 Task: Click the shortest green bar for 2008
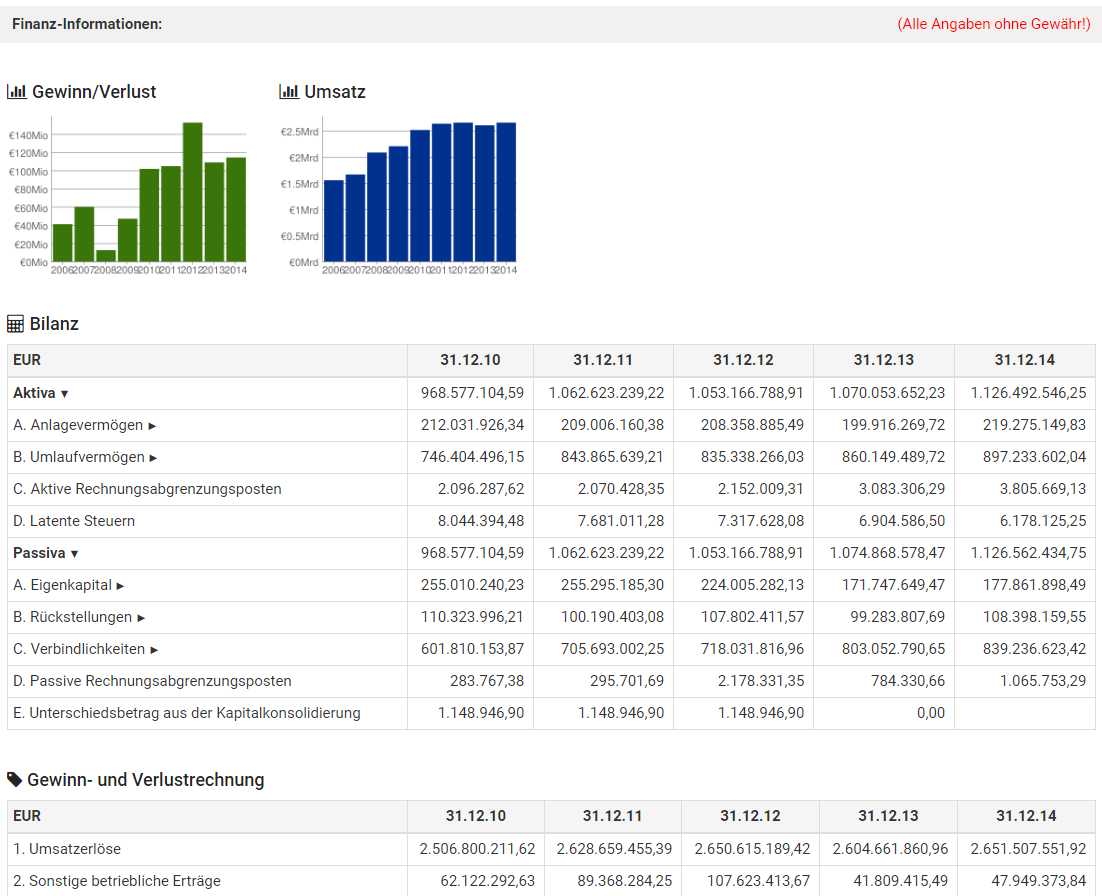coord(106,256)
